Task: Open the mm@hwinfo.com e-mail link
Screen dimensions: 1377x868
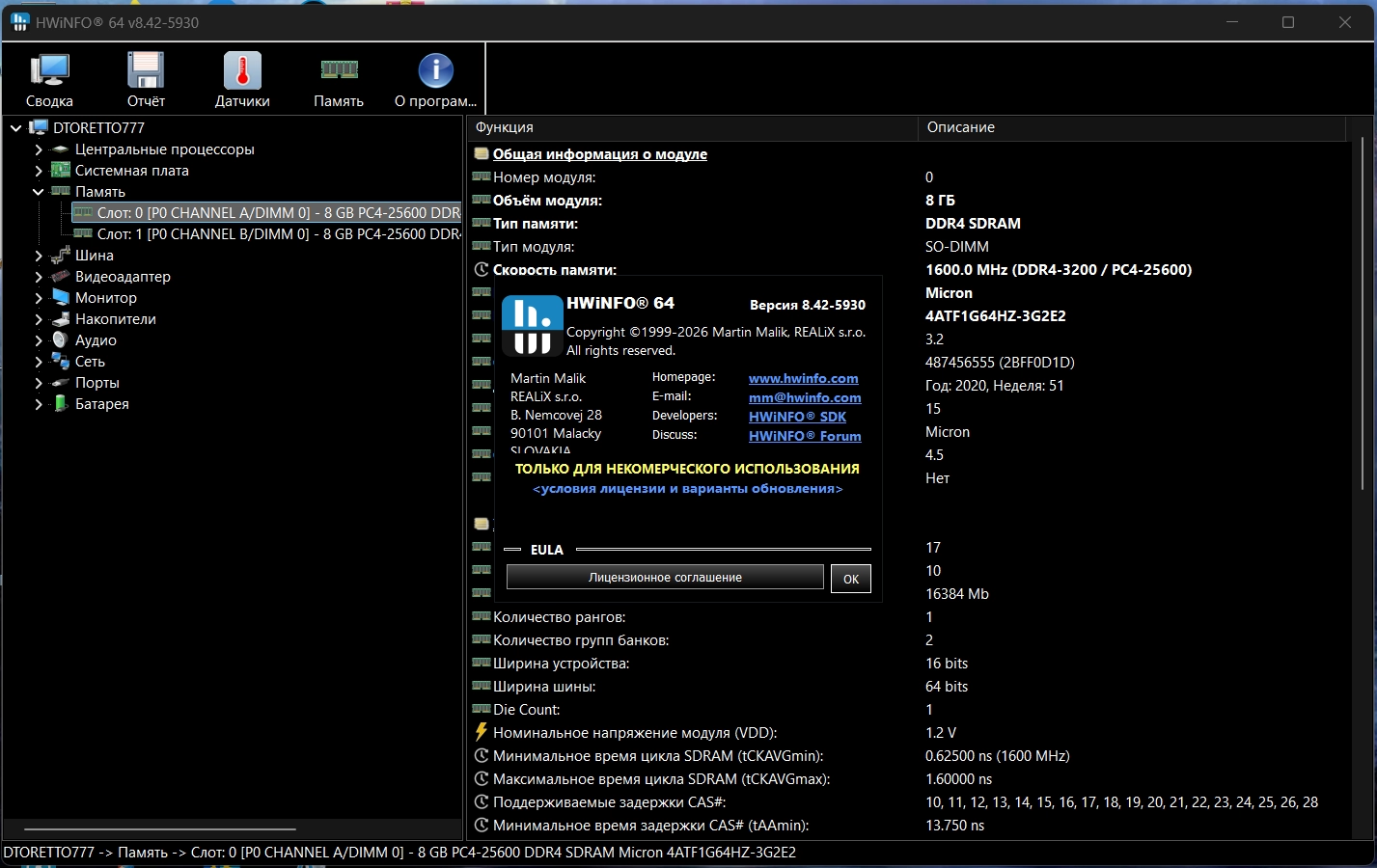Action: pyautogui.click(x=805, y=397)
